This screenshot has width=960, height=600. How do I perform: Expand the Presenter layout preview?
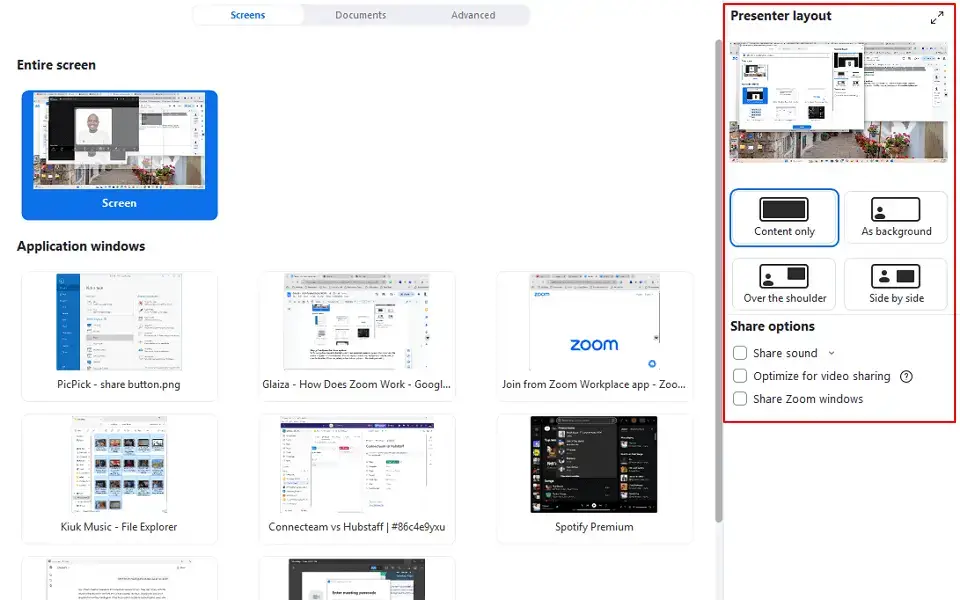click(x=936, y=18)
